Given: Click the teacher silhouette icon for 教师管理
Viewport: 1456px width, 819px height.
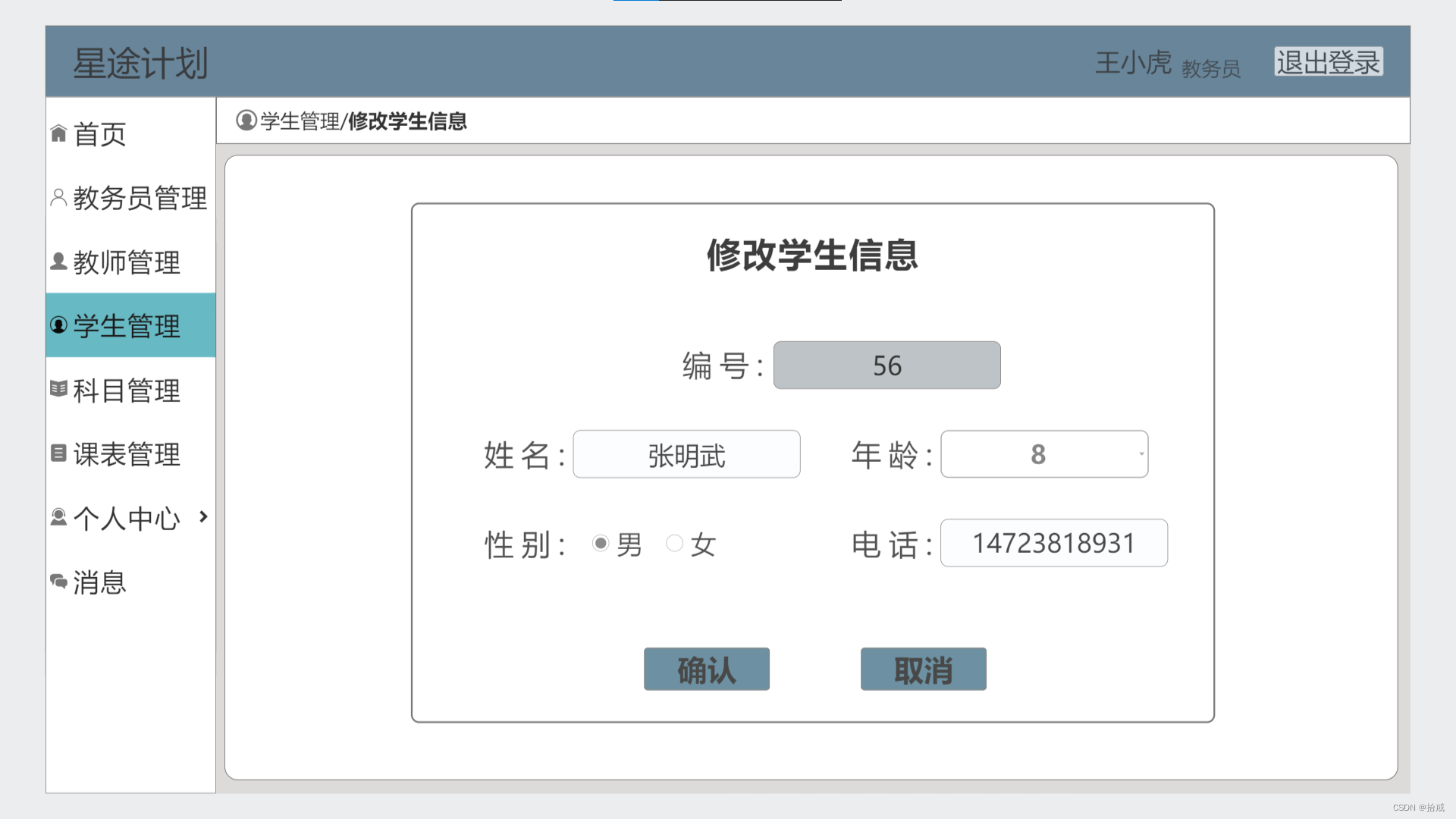Looking at the screenshot, I should (58, 262).
